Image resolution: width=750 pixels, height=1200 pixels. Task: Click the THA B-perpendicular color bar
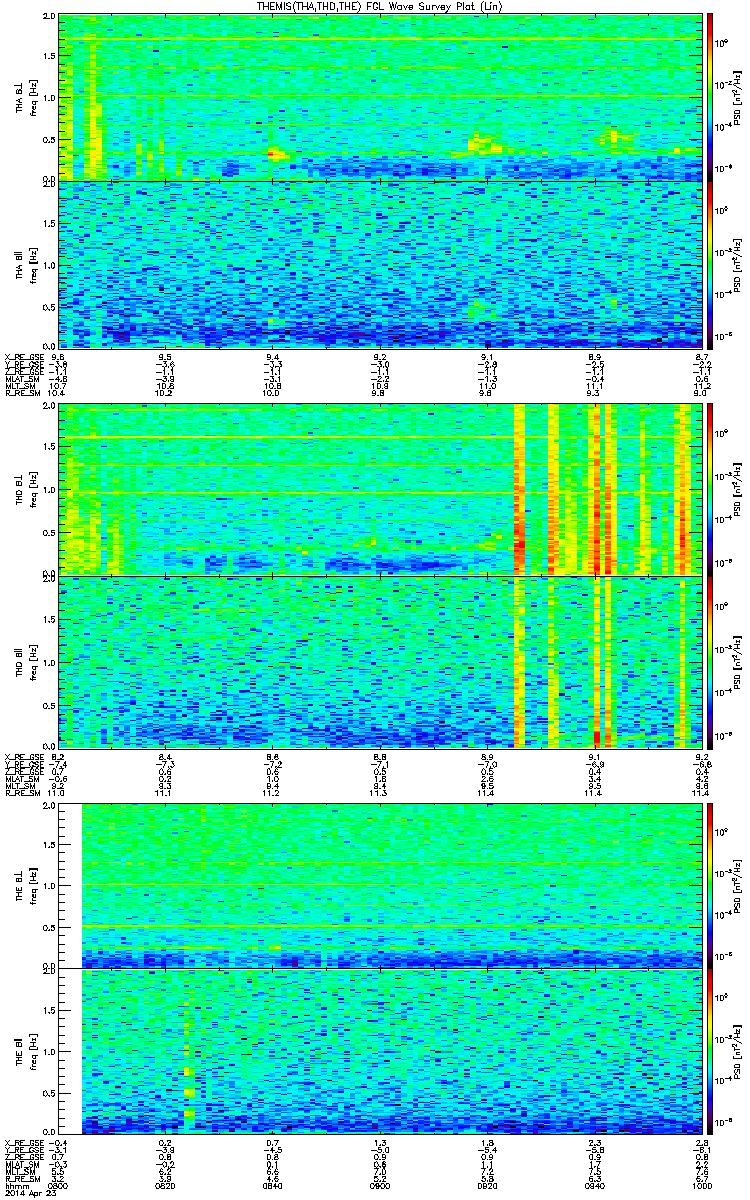(710, 97)
